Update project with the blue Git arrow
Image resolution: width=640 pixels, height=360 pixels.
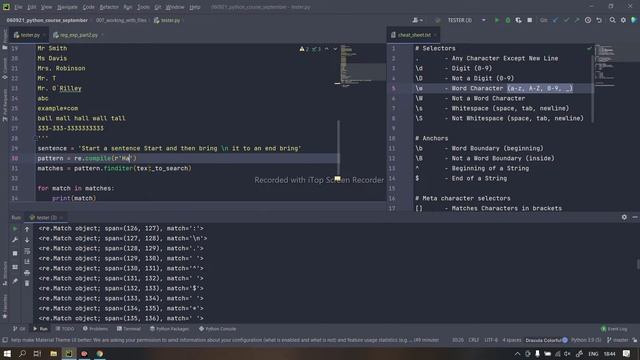click(x=555, y=20)
